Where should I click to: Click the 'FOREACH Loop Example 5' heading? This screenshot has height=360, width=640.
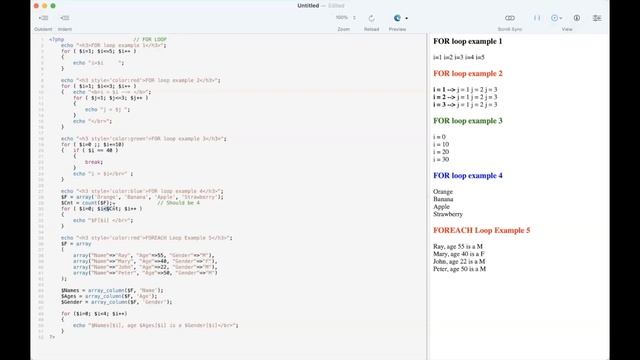click(x=482, y=230)
